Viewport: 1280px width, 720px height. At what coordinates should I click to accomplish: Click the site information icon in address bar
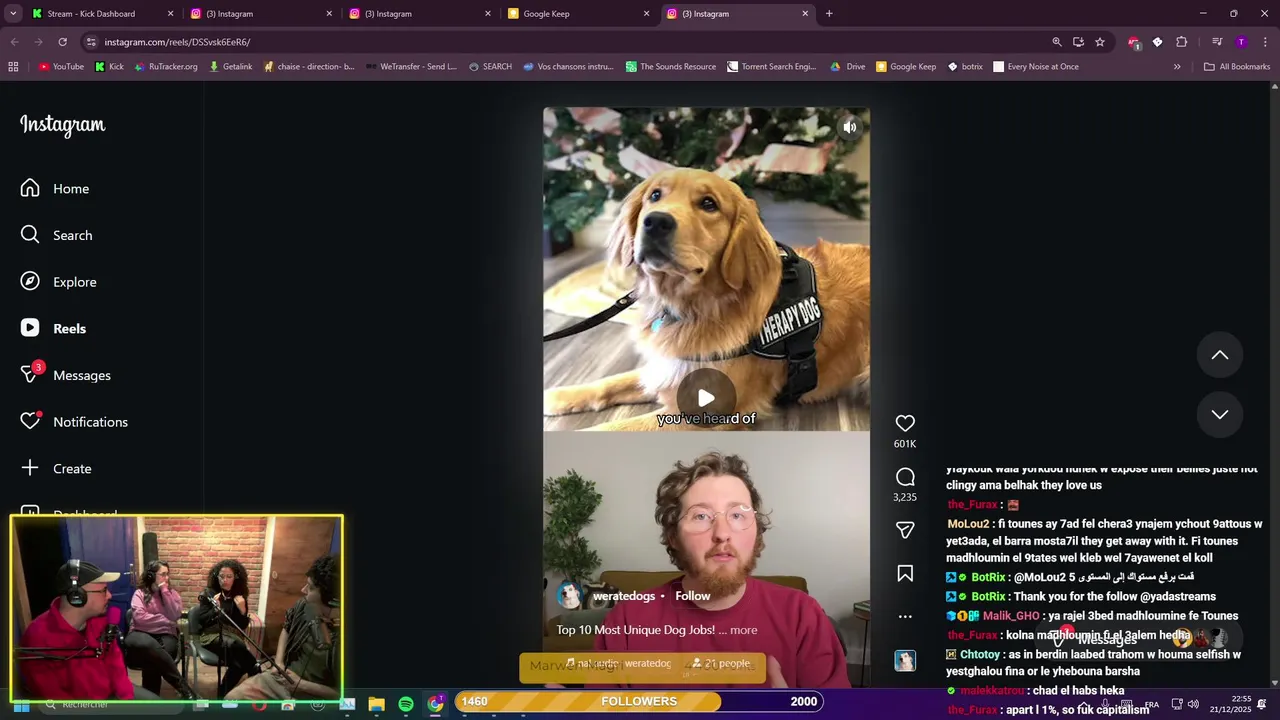click(x=91, y=42)
